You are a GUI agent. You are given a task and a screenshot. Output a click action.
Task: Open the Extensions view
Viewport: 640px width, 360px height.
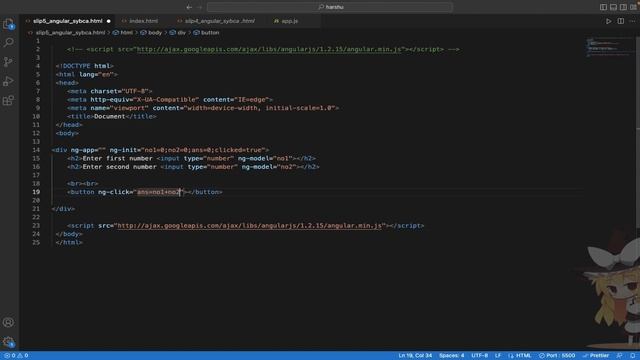pos(9,100)
